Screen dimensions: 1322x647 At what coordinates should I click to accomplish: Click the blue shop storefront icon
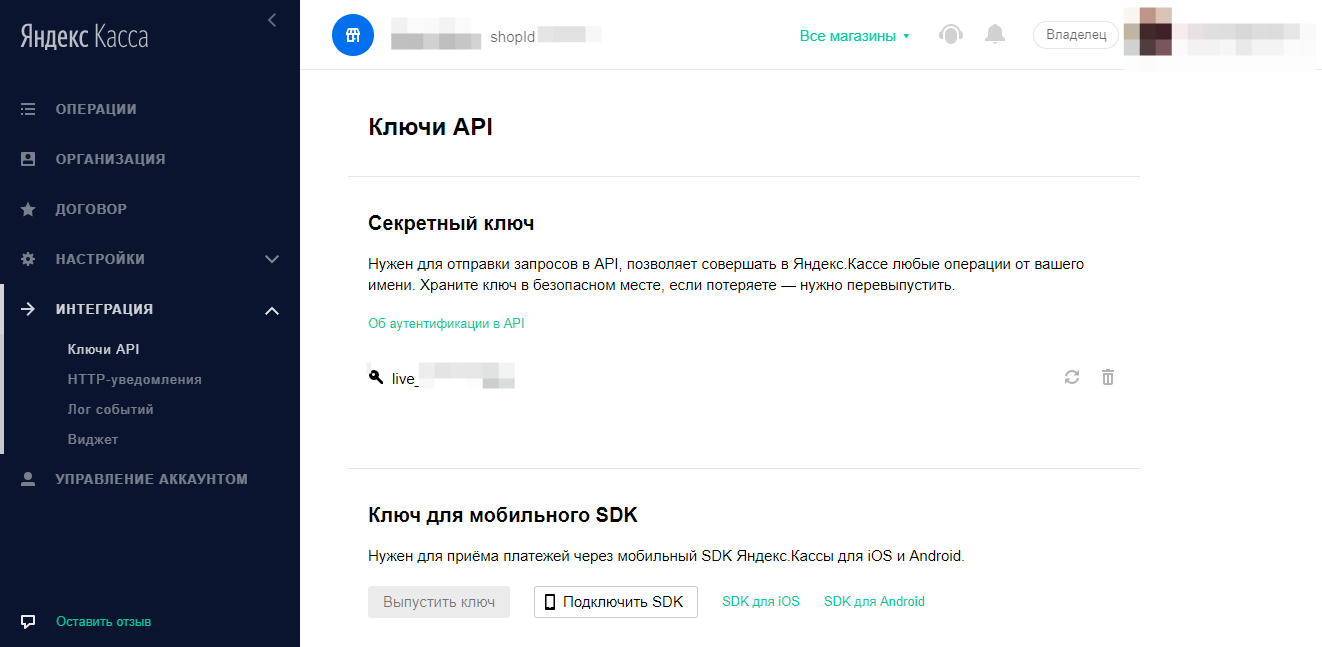tap(352, 36)
